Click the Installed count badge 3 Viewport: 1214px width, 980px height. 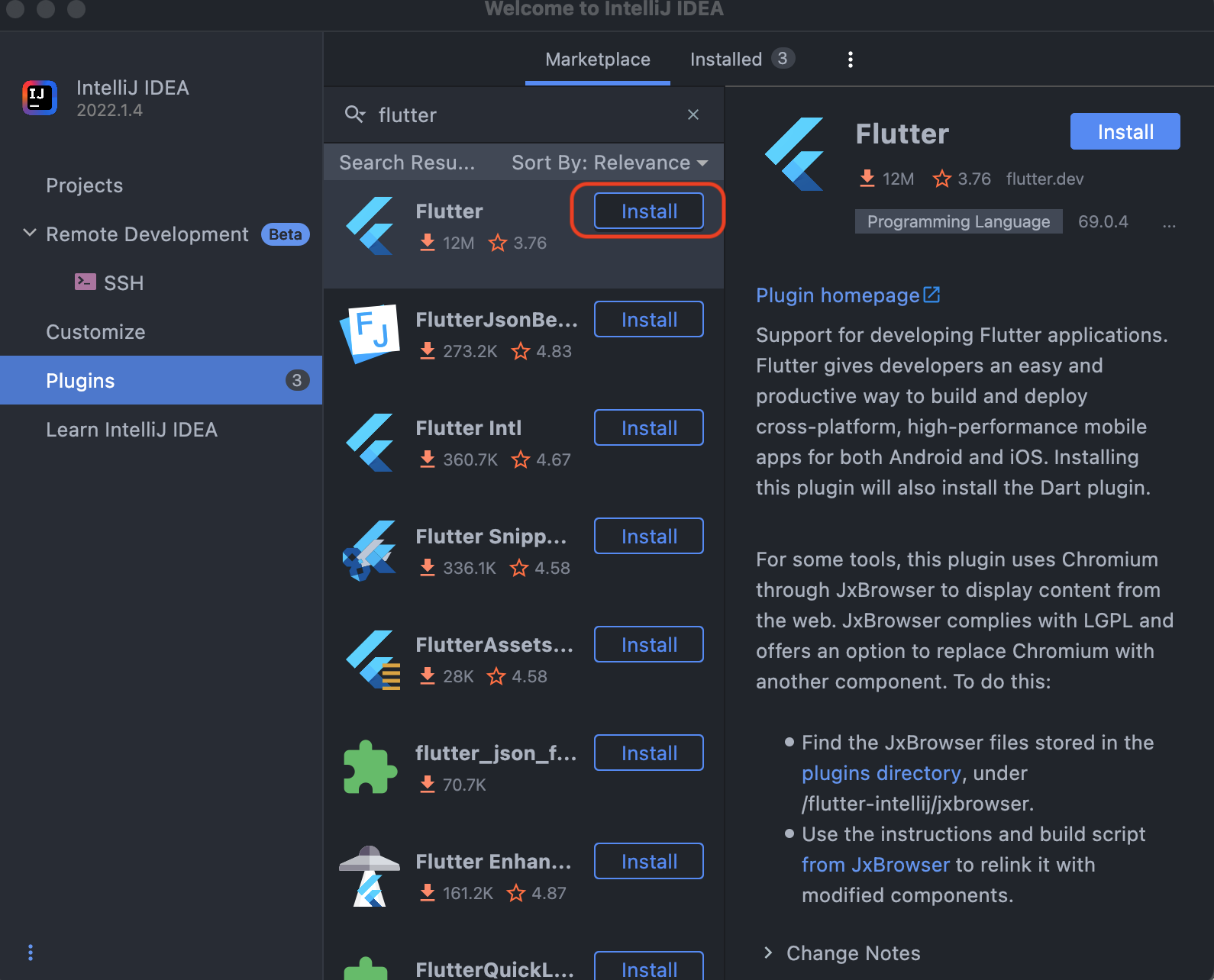[783, 58]
